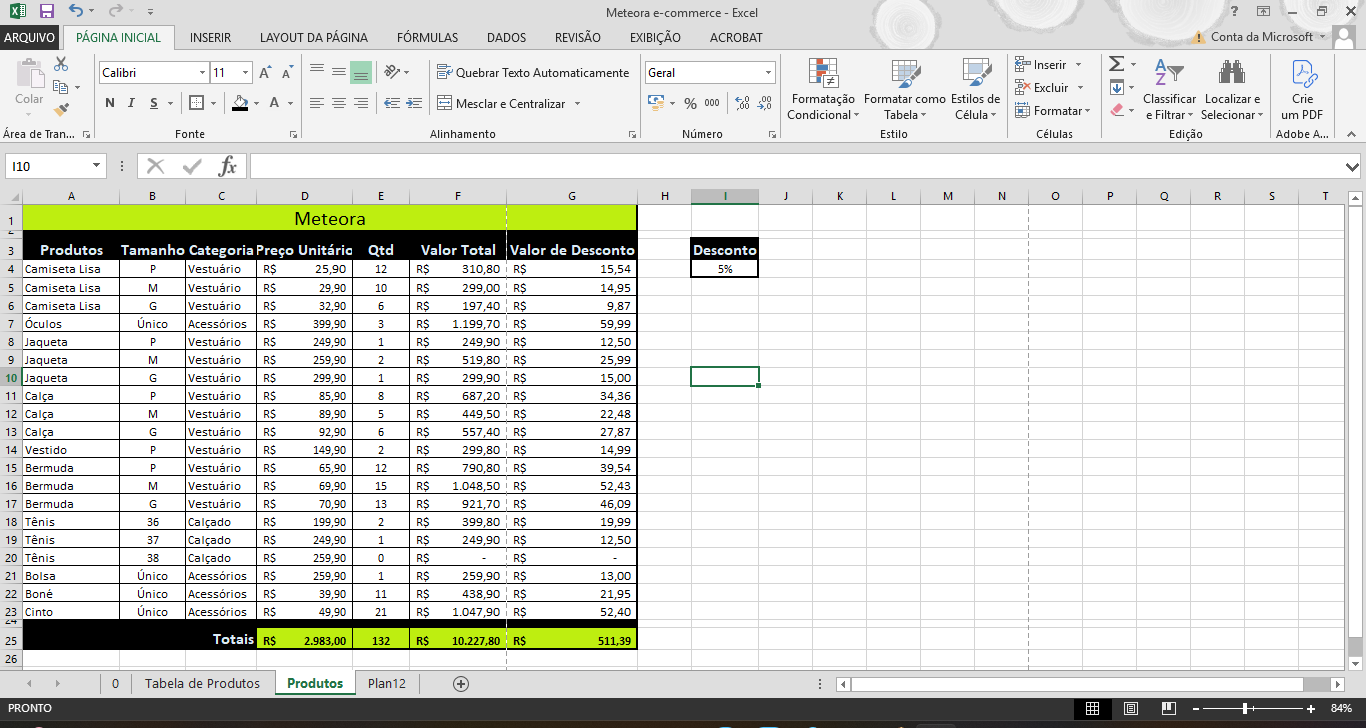Increase the cell indent
Screen dimensions: 1366x728
coord(412,103)
